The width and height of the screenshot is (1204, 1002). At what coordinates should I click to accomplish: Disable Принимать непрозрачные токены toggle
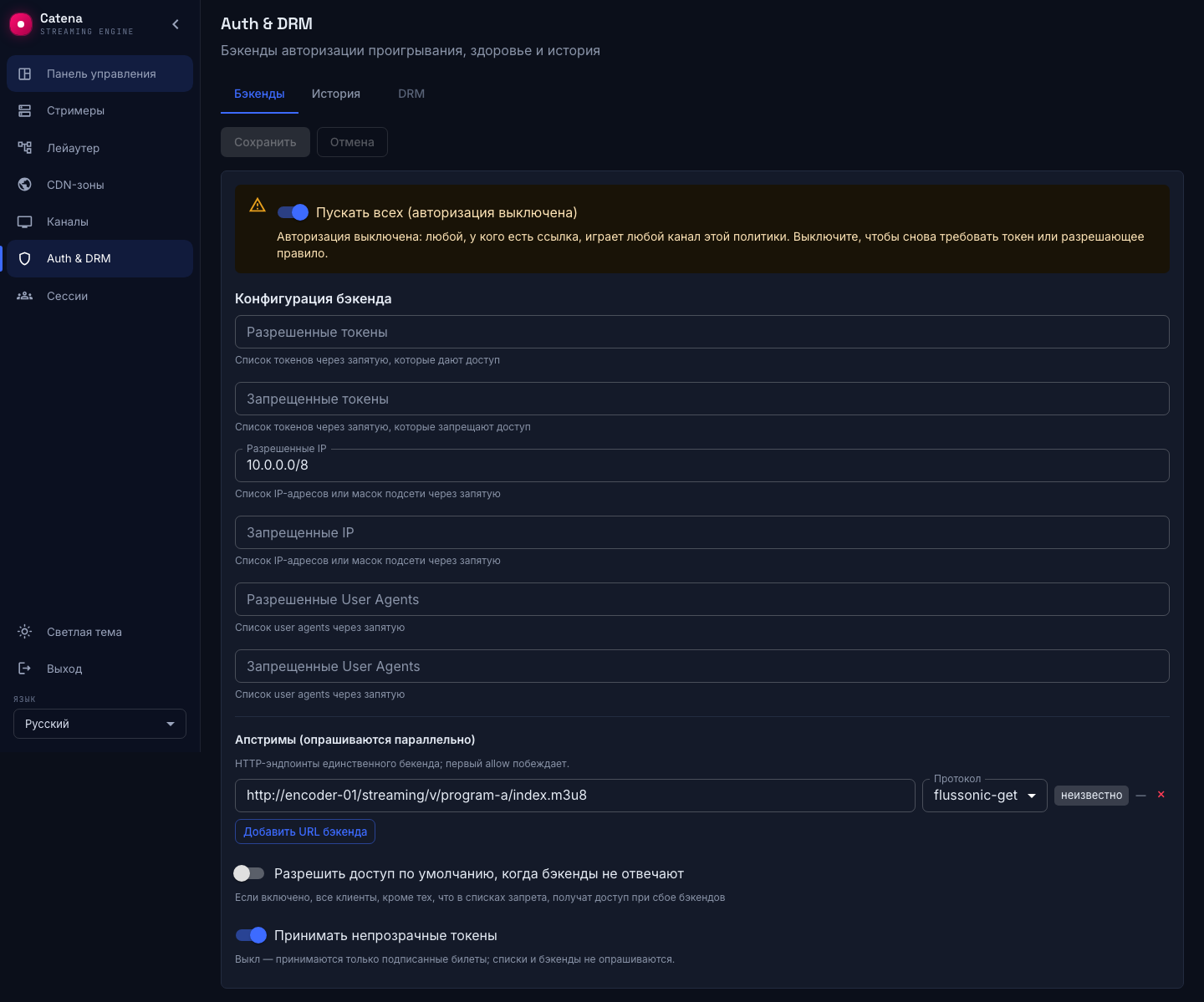[x=251, y=935]
